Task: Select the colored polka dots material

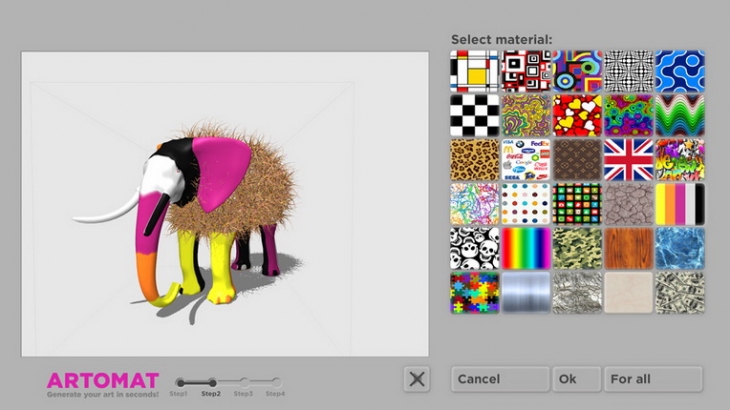Action: tap(526, 204)
